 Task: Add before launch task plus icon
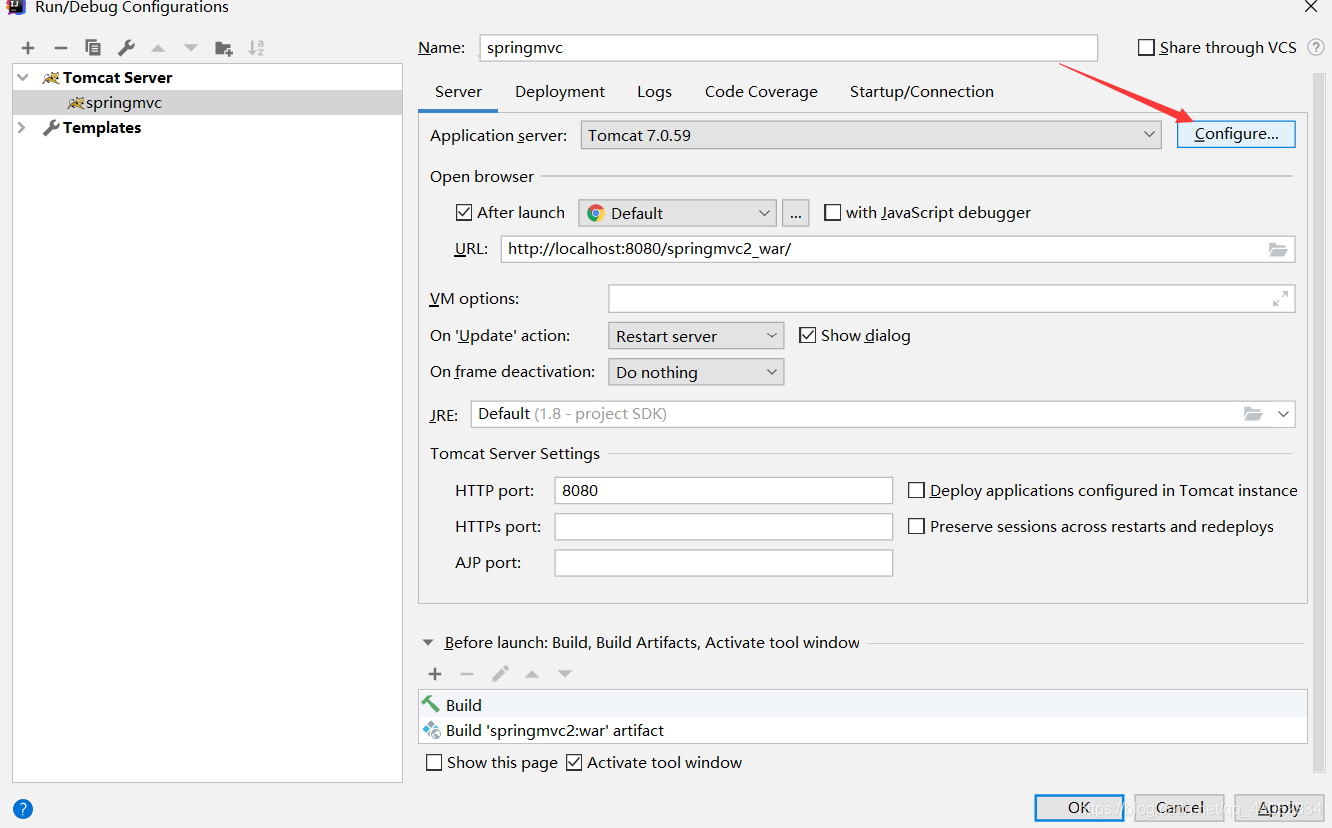(435, 674)
